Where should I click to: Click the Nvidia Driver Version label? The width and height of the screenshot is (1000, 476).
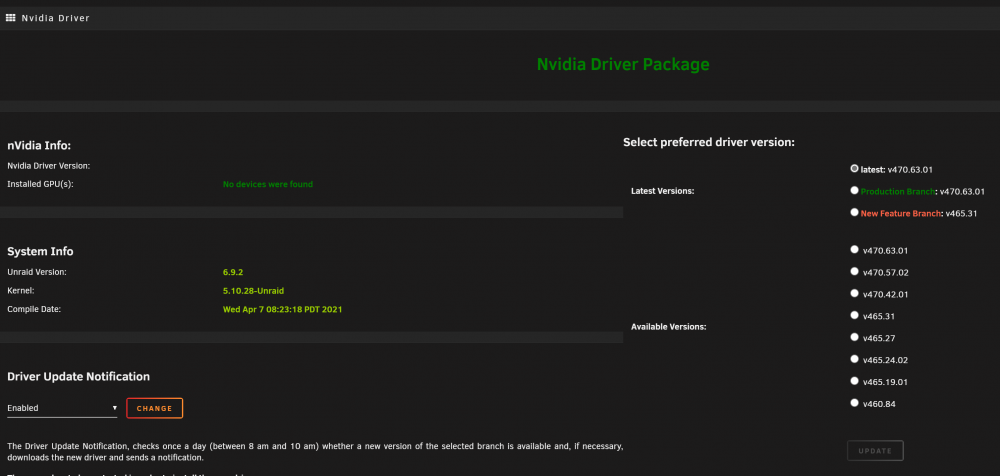48,166
